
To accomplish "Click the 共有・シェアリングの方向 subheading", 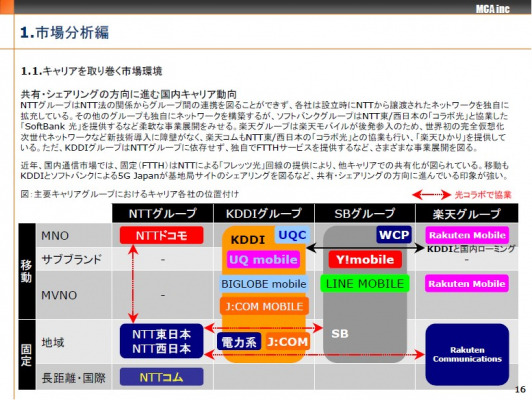I will pos(129,94).
